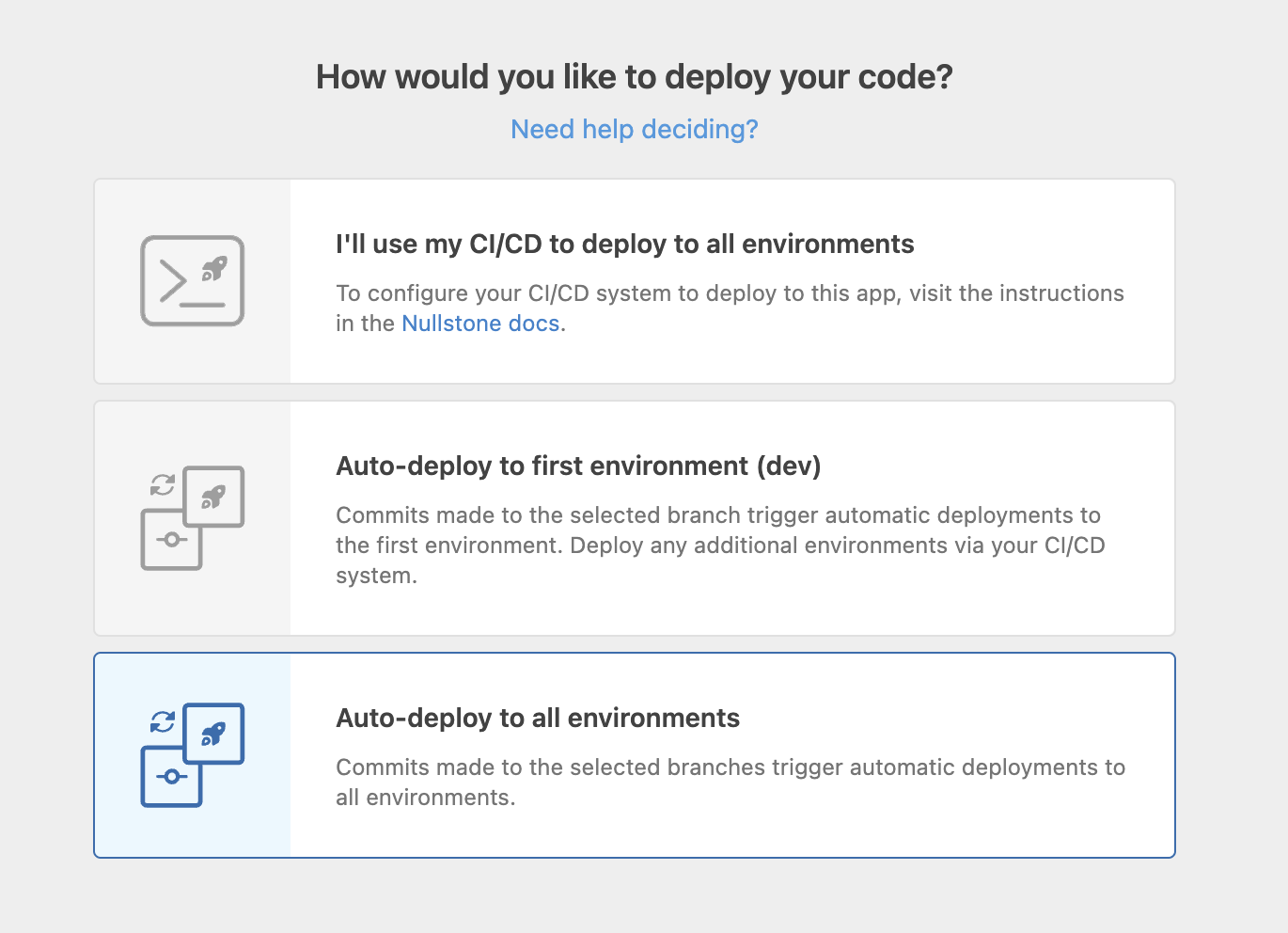Click the dev option description text

coord(718,545)
